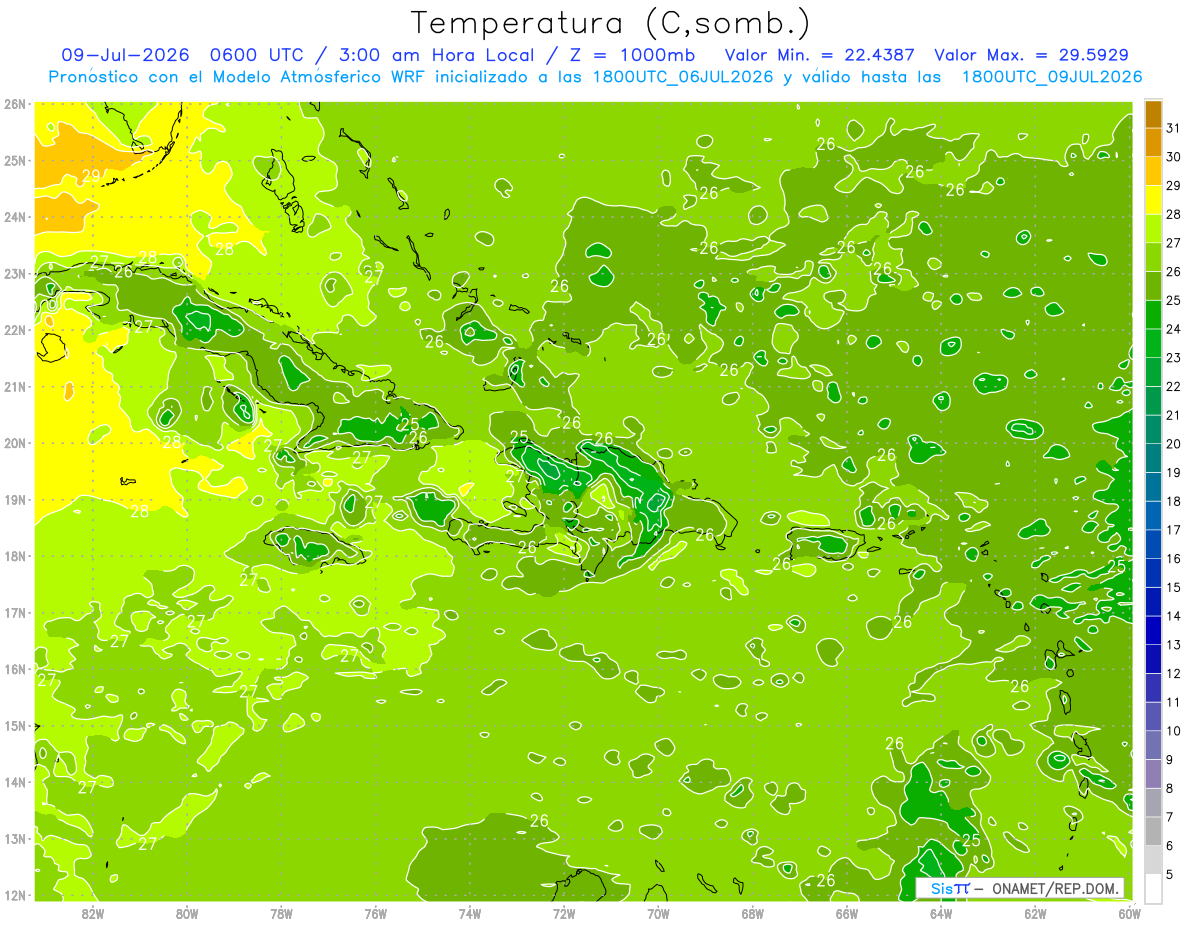Image resolution: width=1200 pixels, height=927 pixels.
Task: Pick the teal legend swatch between 19 and 20
Action: tap(1153, 458)
